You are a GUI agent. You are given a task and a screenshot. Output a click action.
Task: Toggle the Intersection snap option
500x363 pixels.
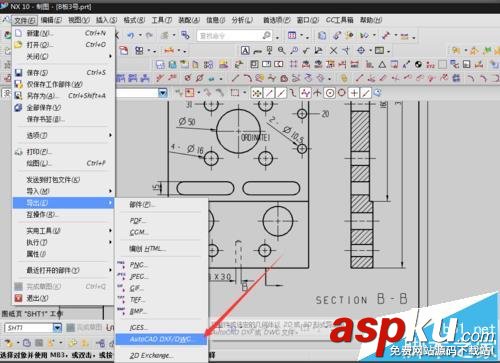pyautogui.click(x=317, y=93)
